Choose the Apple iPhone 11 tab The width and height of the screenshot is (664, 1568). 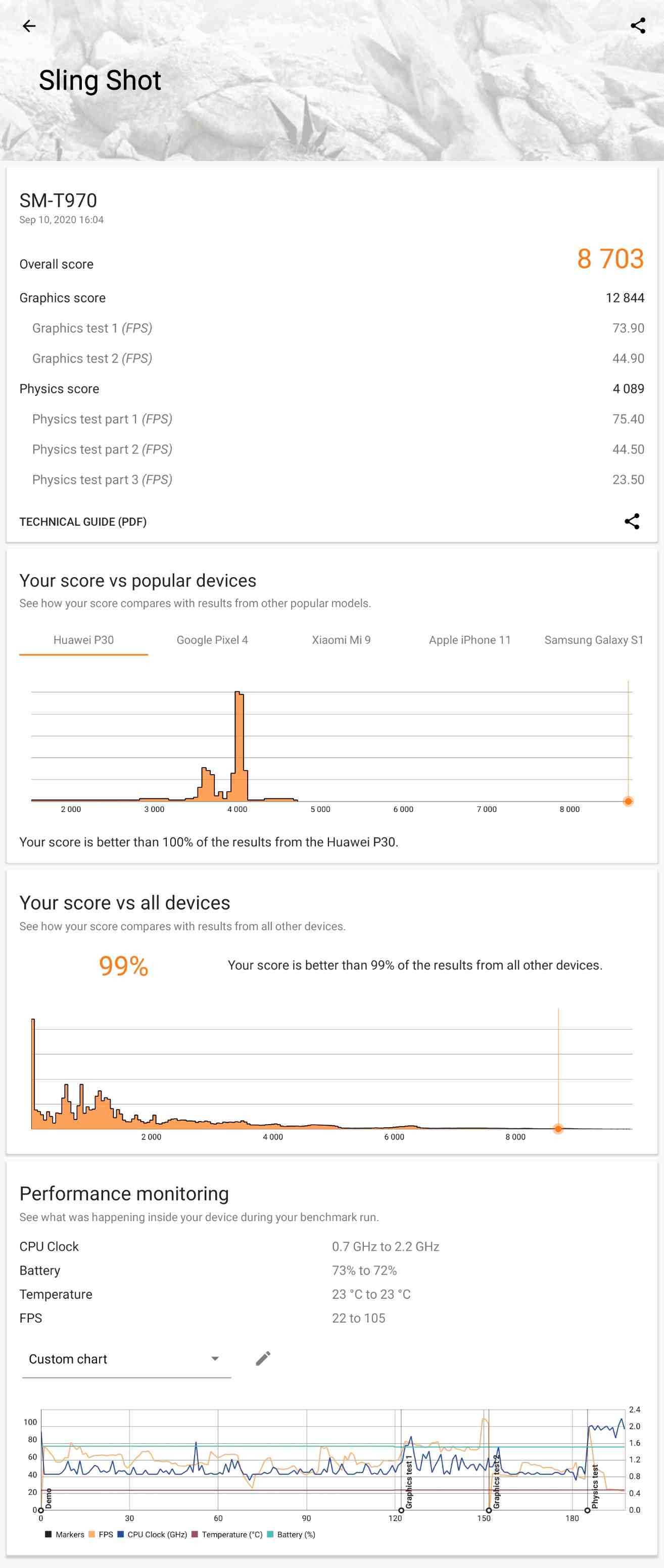point(469,640)
